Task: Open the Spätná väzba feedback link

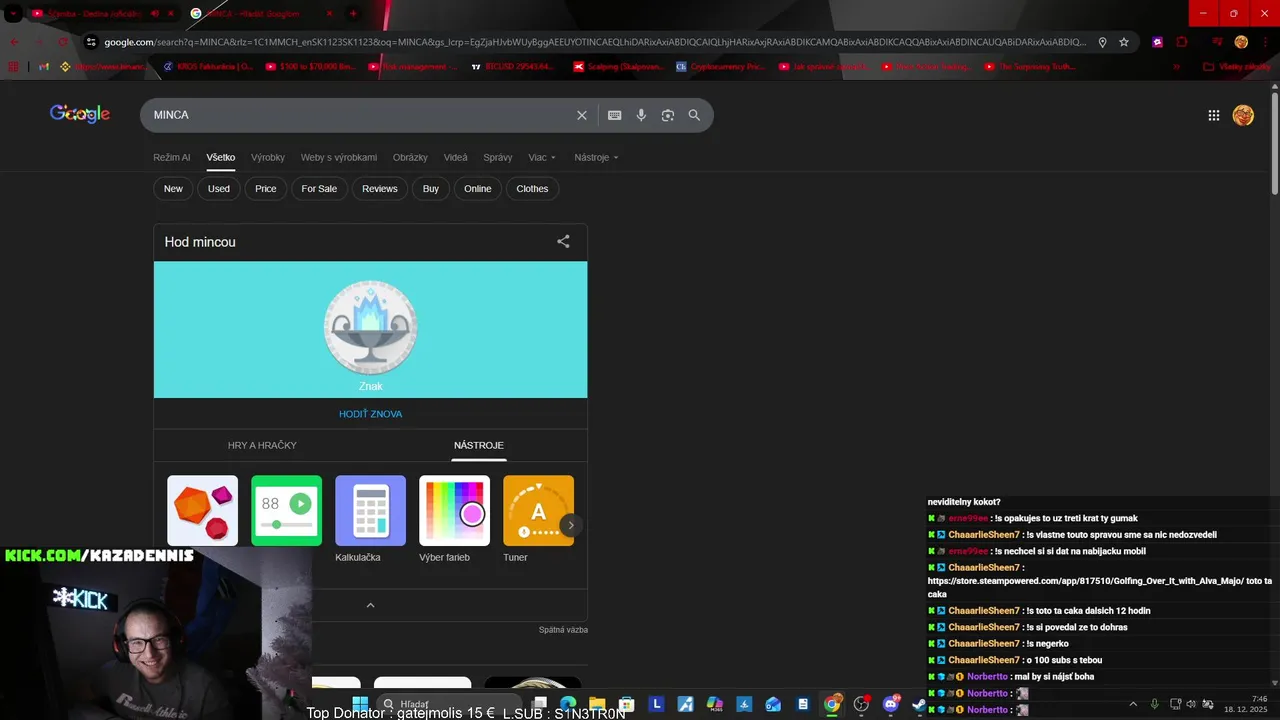Action: [x=563, y=630]
